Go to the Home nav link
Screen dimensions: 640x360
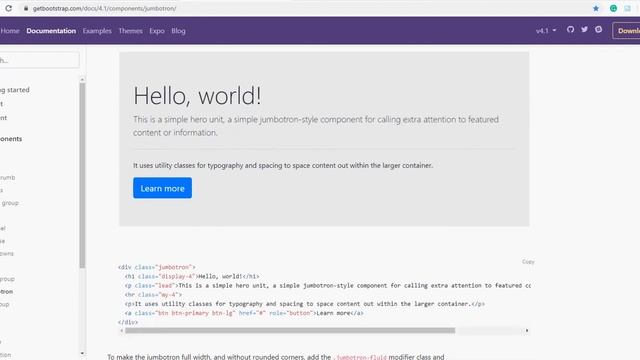10,31
